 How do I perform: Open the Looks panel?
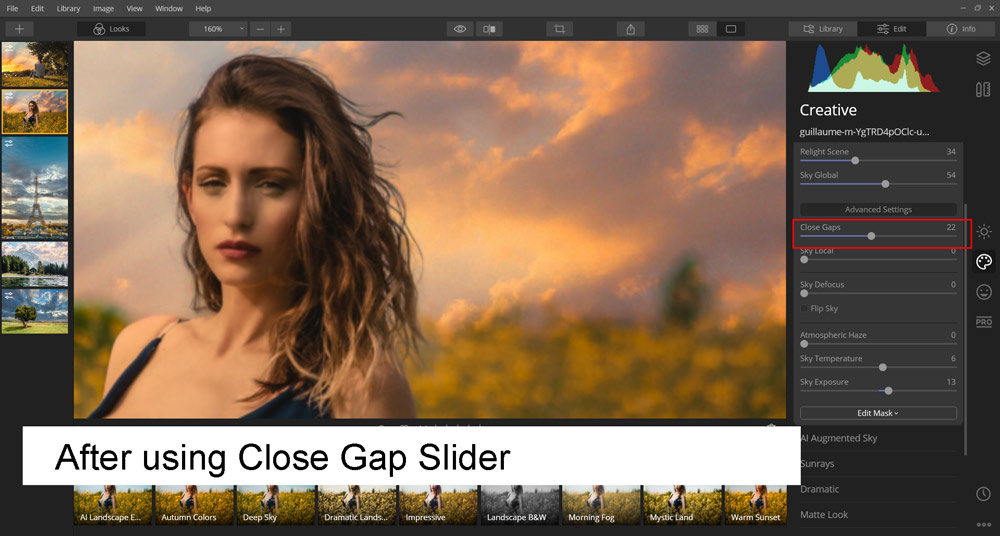click(x=111, y=29)
